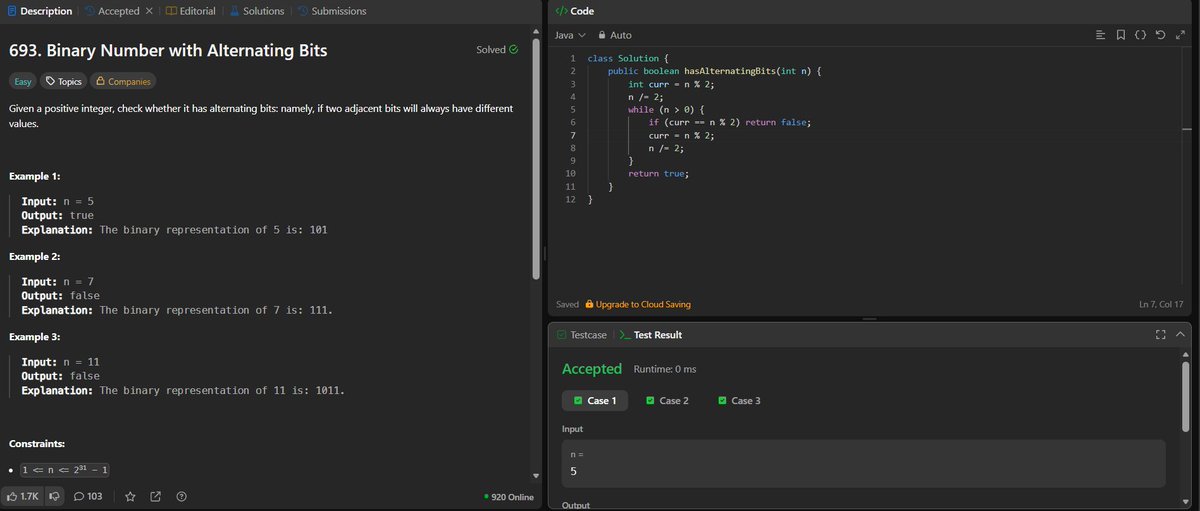Select Case 2 result
Screen dimensions: 1200x511
coord(667,401)
